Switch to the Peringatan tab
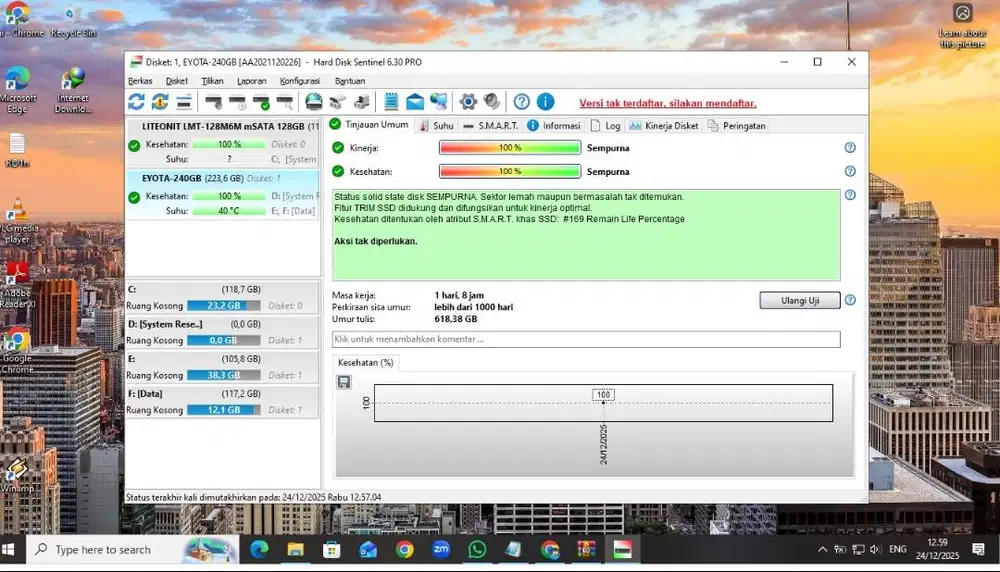Image resolution: width=1000 pixels, height=572 pixels. 737,126
